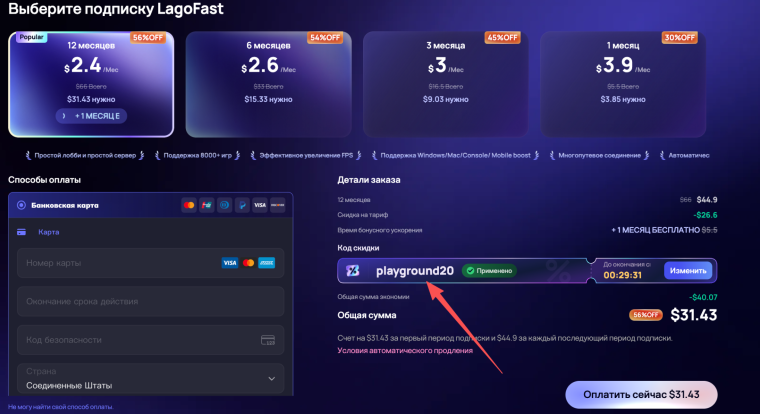Open the Страна country dropdown
This screenshot has width=760, height=414.
150,379
